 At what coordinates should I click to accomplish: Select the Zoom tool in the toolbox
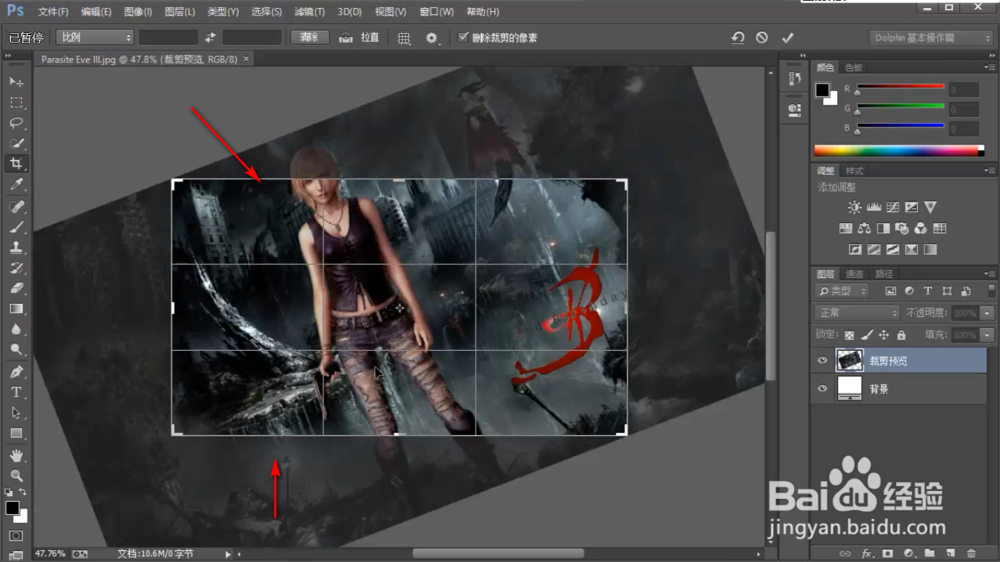point(16,475)
